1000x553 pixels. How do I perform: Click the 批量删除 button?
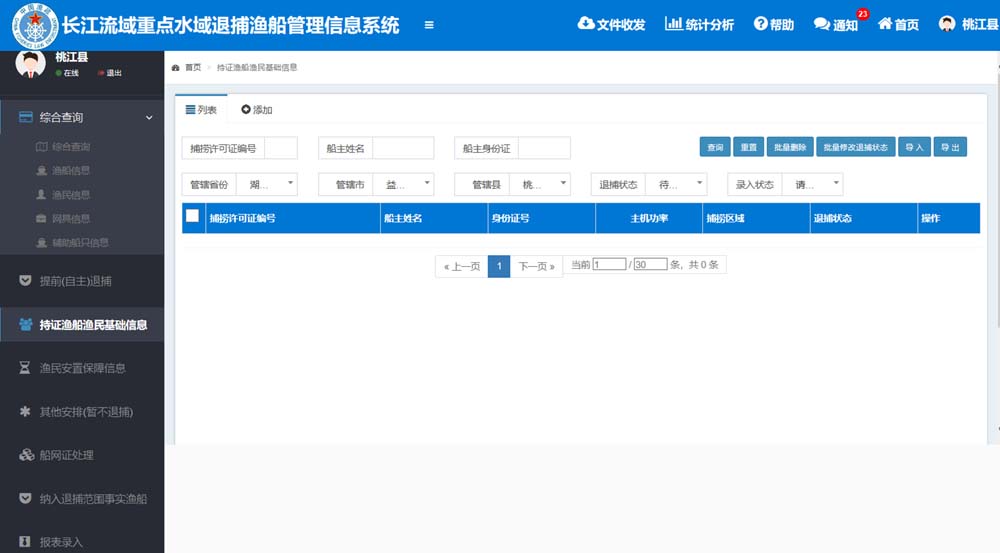click(x=790, y=147)
